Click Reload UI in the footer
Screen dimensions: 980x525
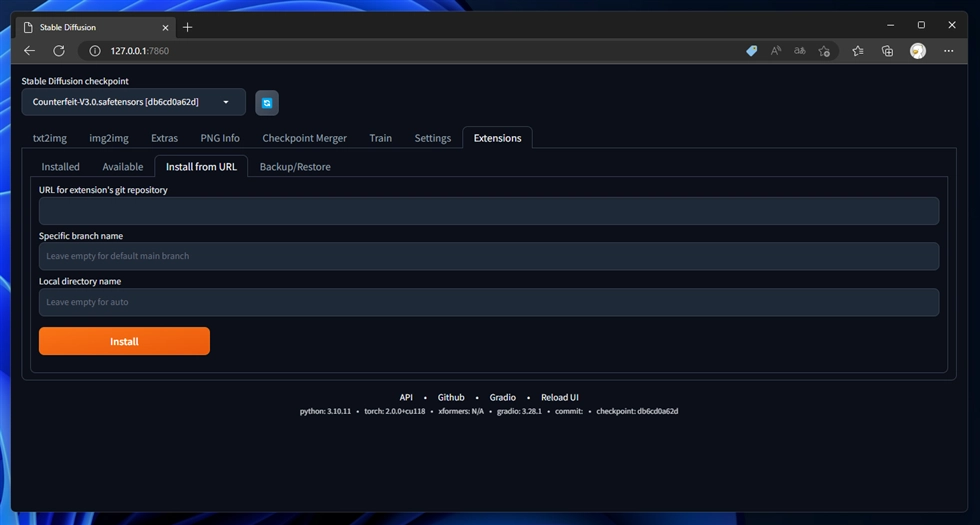[560, 398]
